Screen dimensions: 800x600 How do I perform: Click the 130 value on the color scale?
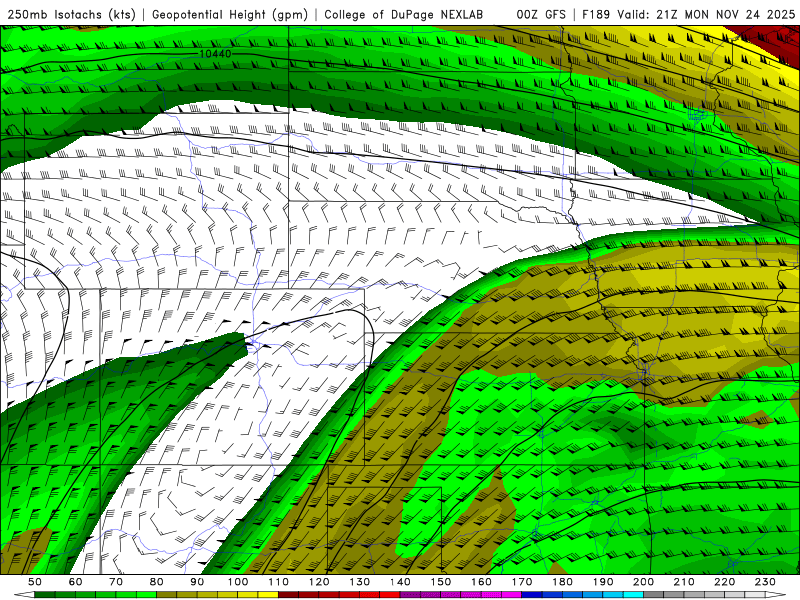tap(360, 582)
